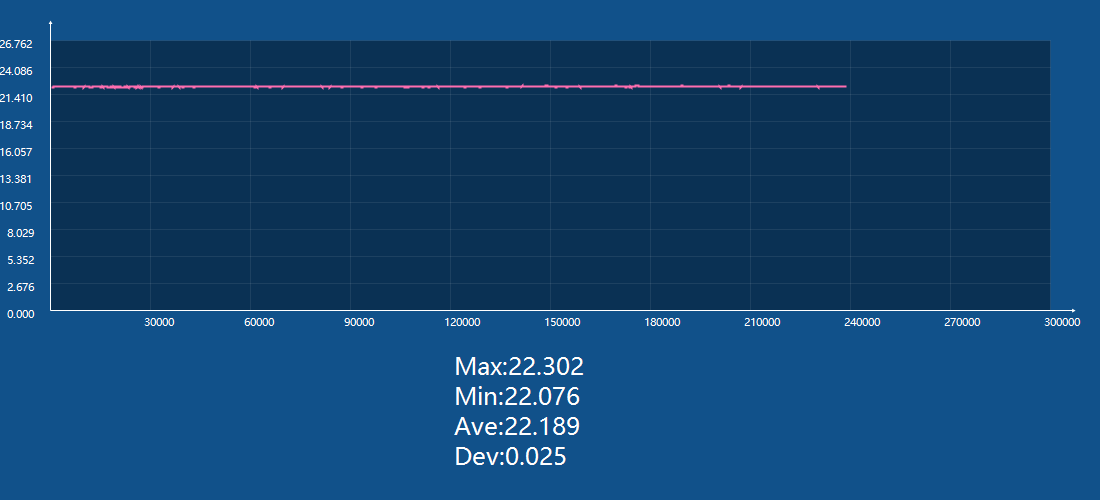The image size is (1100, 500).
Task: Click x-axis label 180000
Action: point(662,322)
